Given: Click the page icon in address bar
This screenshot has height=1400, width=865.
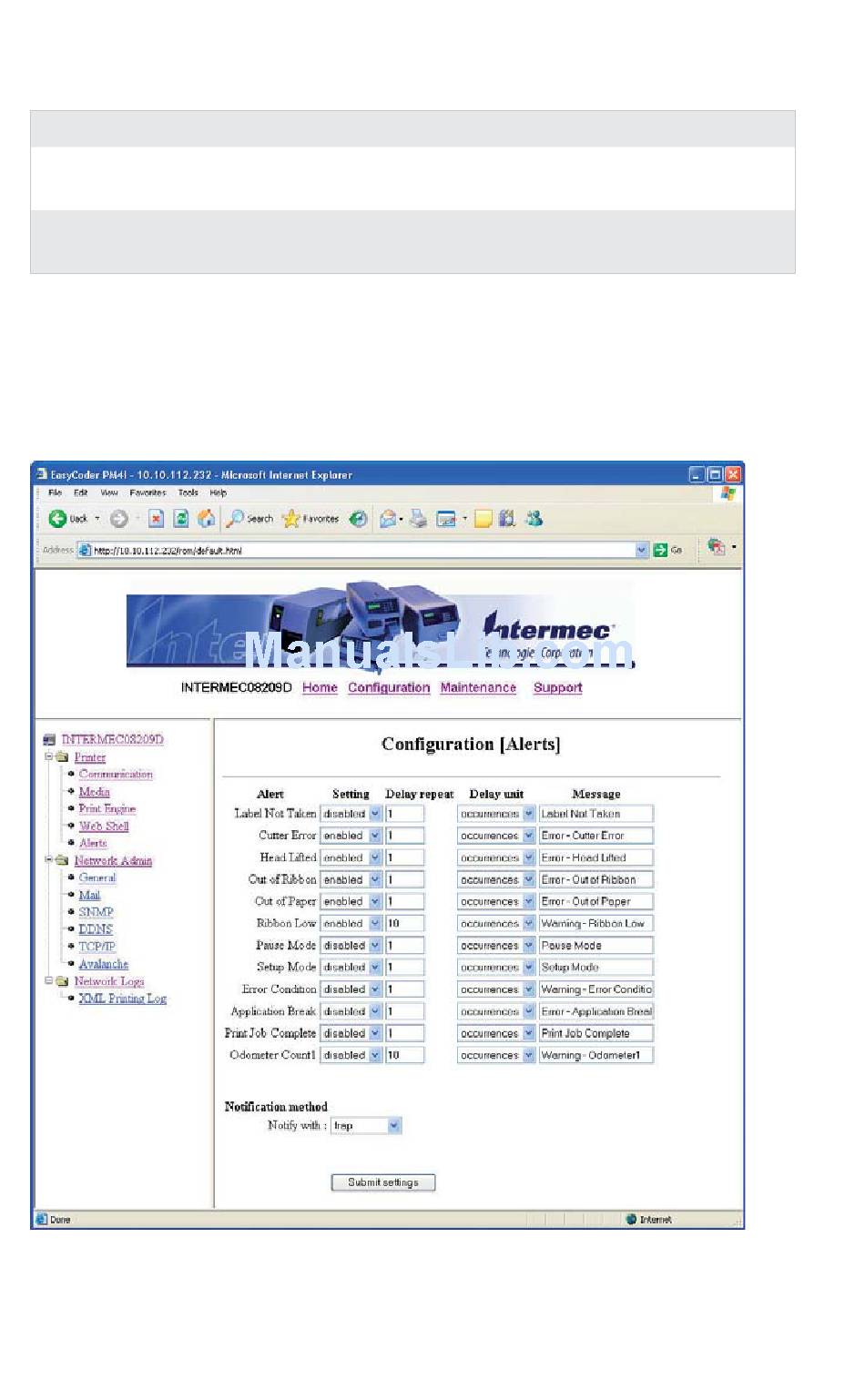Looking at the screenshot, I should coord(85,550).
